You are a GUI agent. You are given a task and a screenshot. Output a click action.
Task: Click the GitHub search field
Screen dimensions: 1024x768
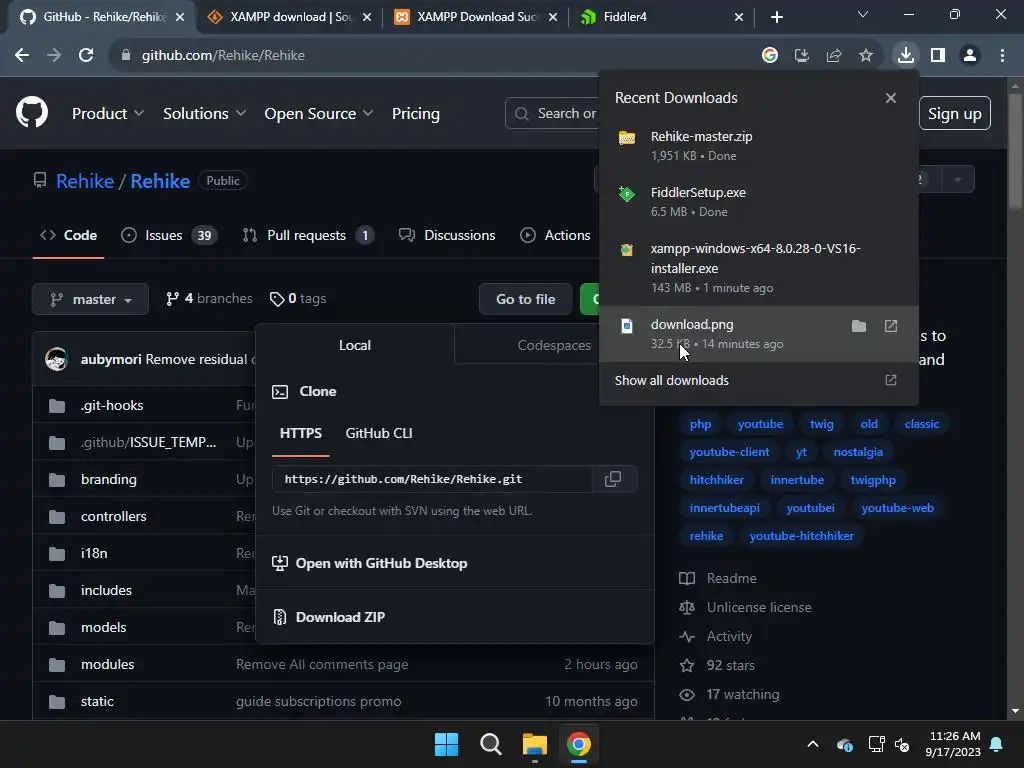point(552,114)
